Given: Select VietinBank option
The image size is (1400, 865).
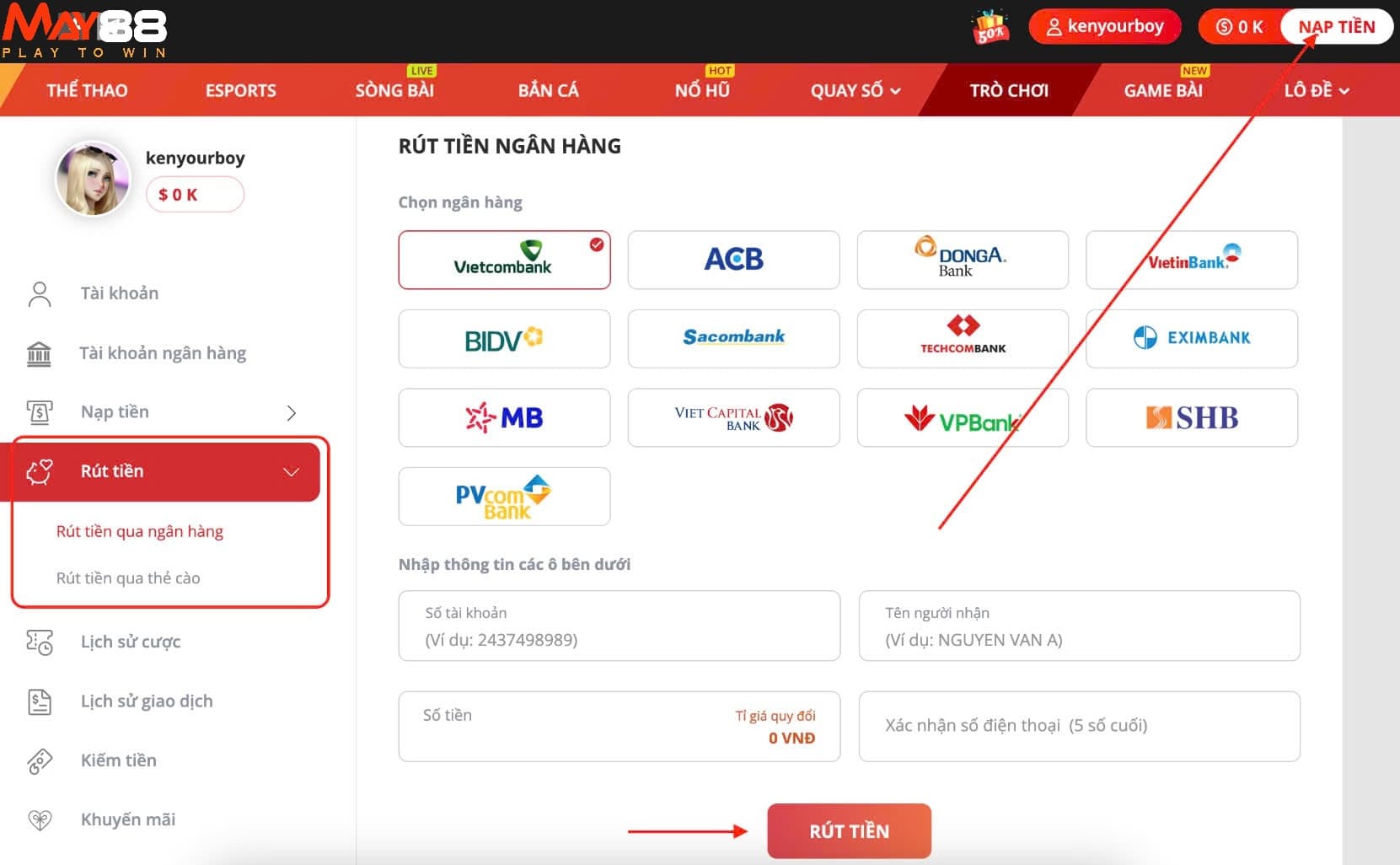Looking at the screenshot, I should click(x=1192, y=260).
